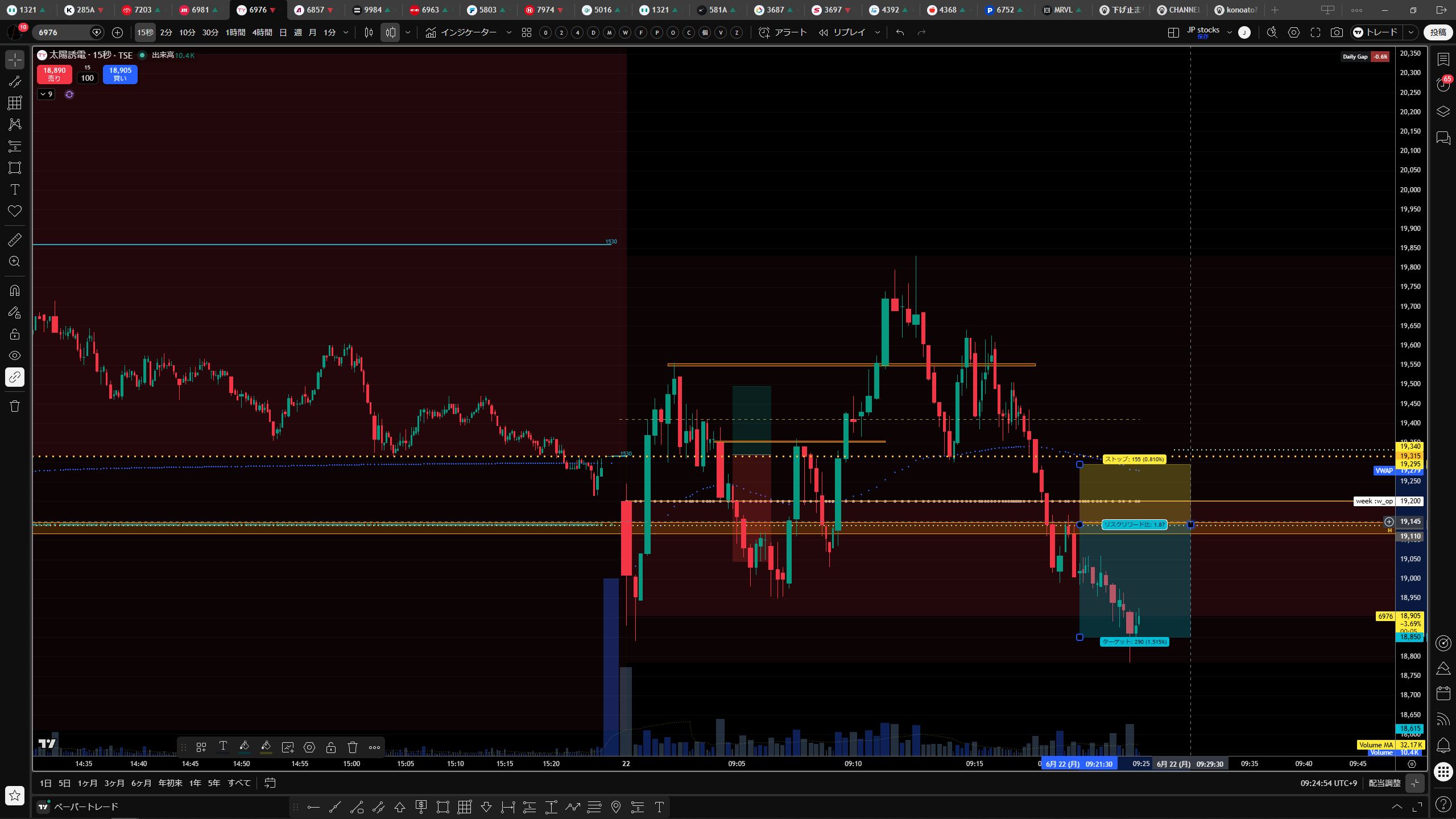Select the Fibonacci retracement tool
The height and width of the screenshot is (819, 1456).
pyautogui.click(x=15, y=103)
